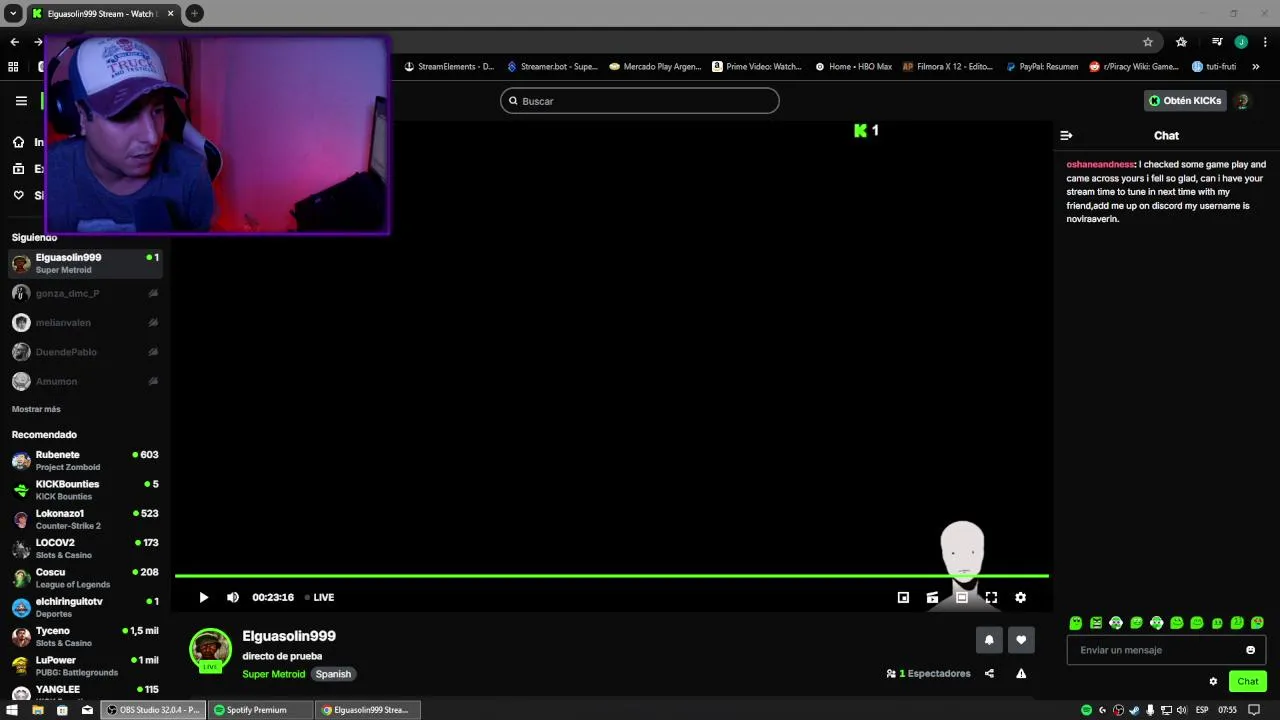Show hidden bookmarks with the chevron
The image size is (1280, 720).
click(x=1256, y=67)
